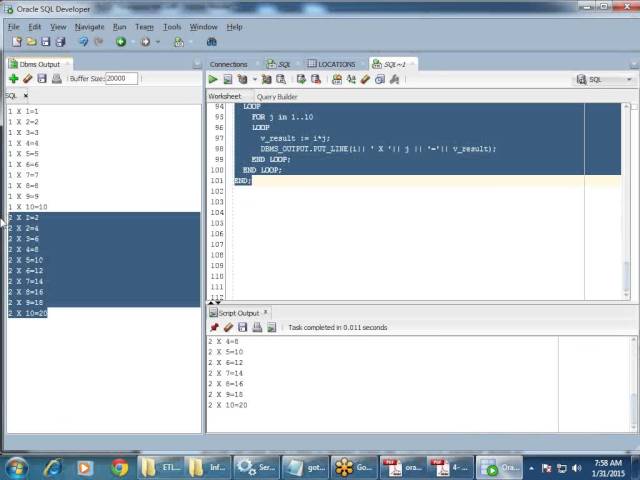This screenshot has height=480, width=640.
Task: Open the View menu
Action: [58, 27]
